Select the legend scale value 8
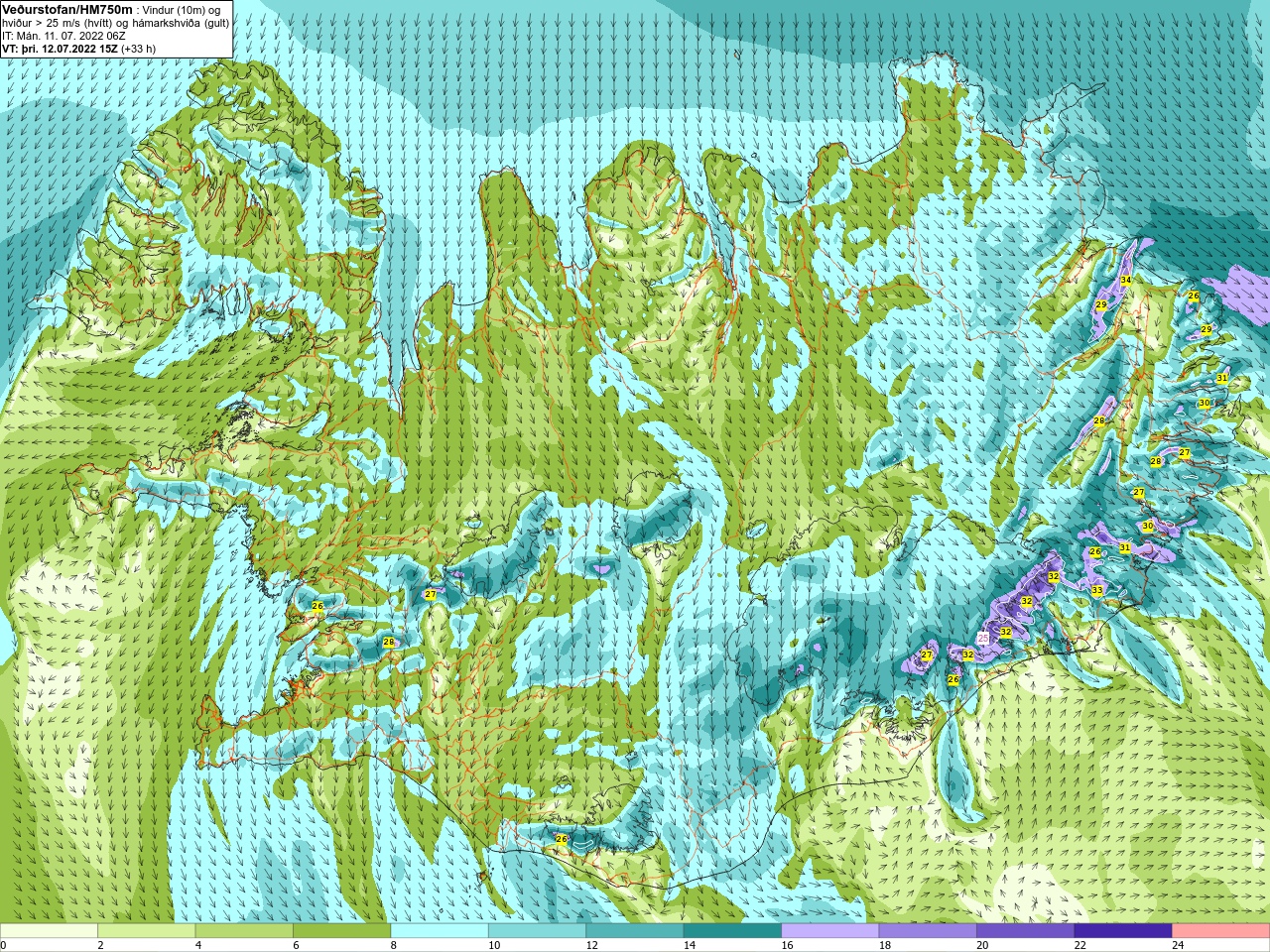The image size is (1270, 952). [x=394, y=945]
